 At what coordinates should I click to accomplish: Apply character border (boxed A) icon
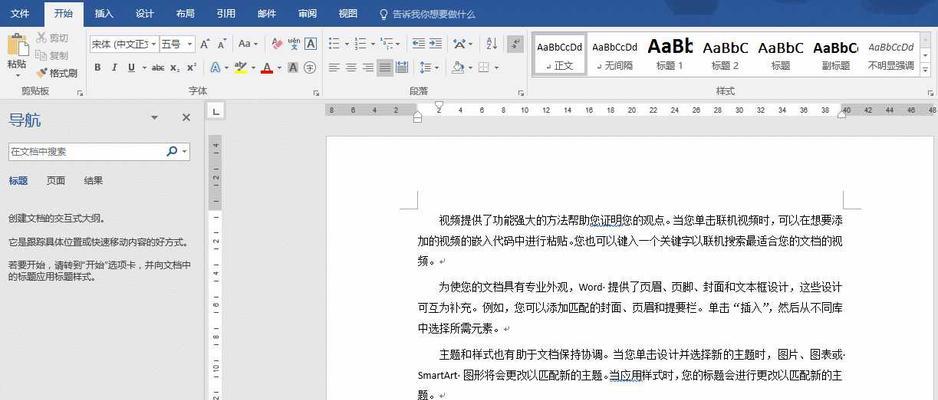[310, 44]
